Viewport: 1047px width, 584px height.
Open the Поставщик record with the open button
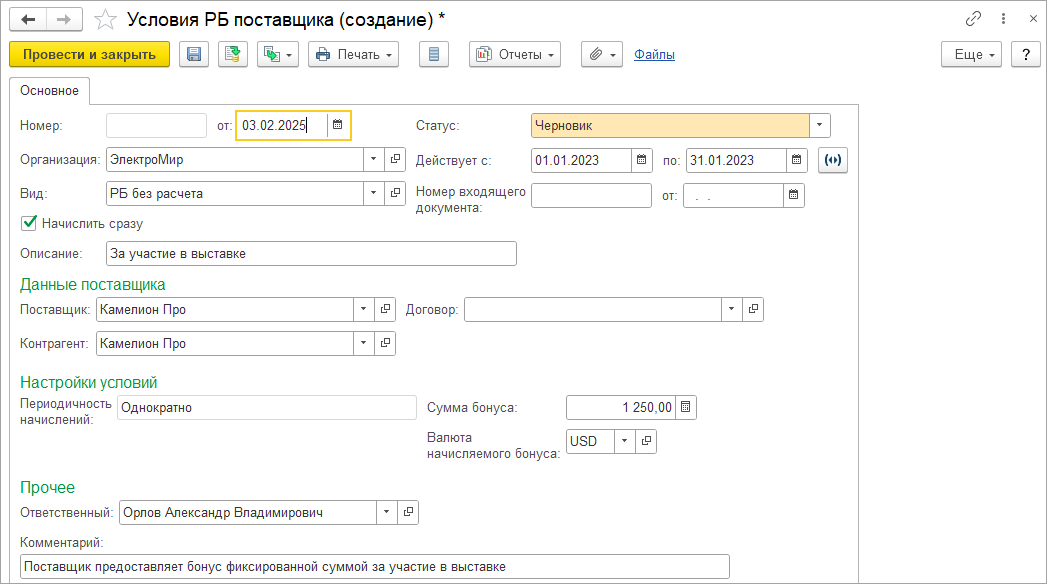click(x=386, y=310)
